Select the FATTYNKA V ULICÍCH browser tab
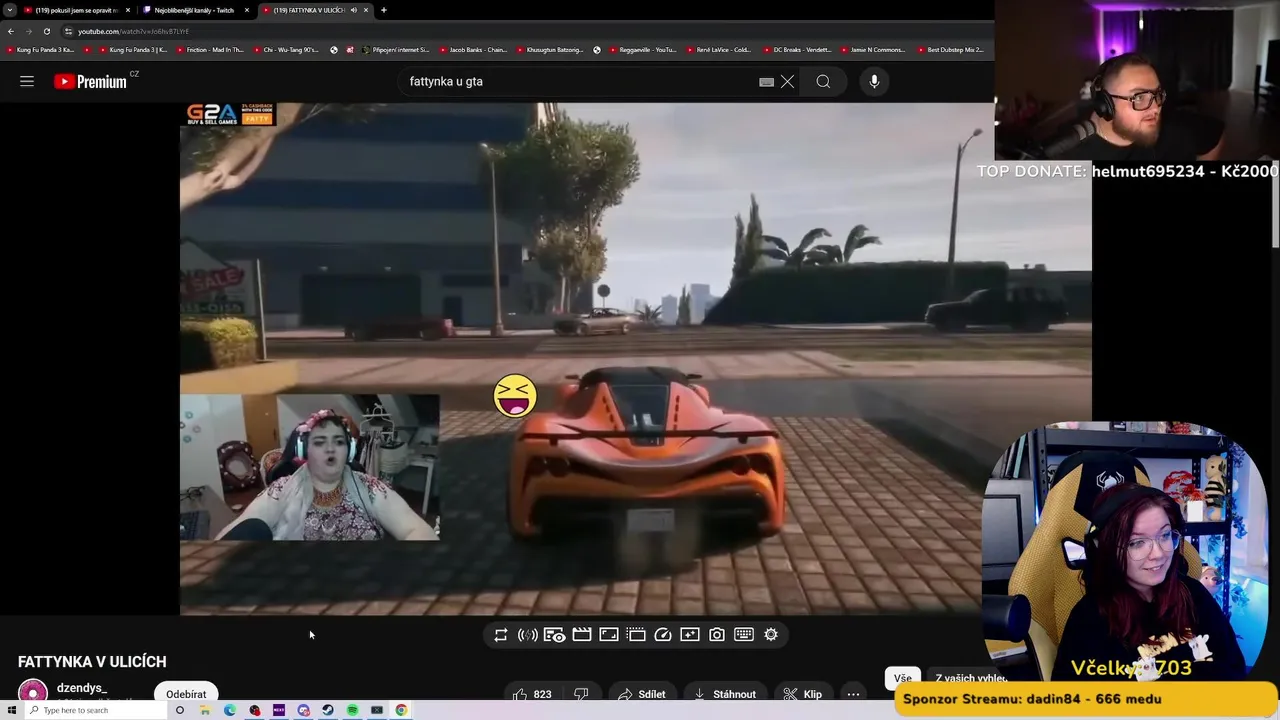The image size is (1280, 720). [x=310, y=10]
